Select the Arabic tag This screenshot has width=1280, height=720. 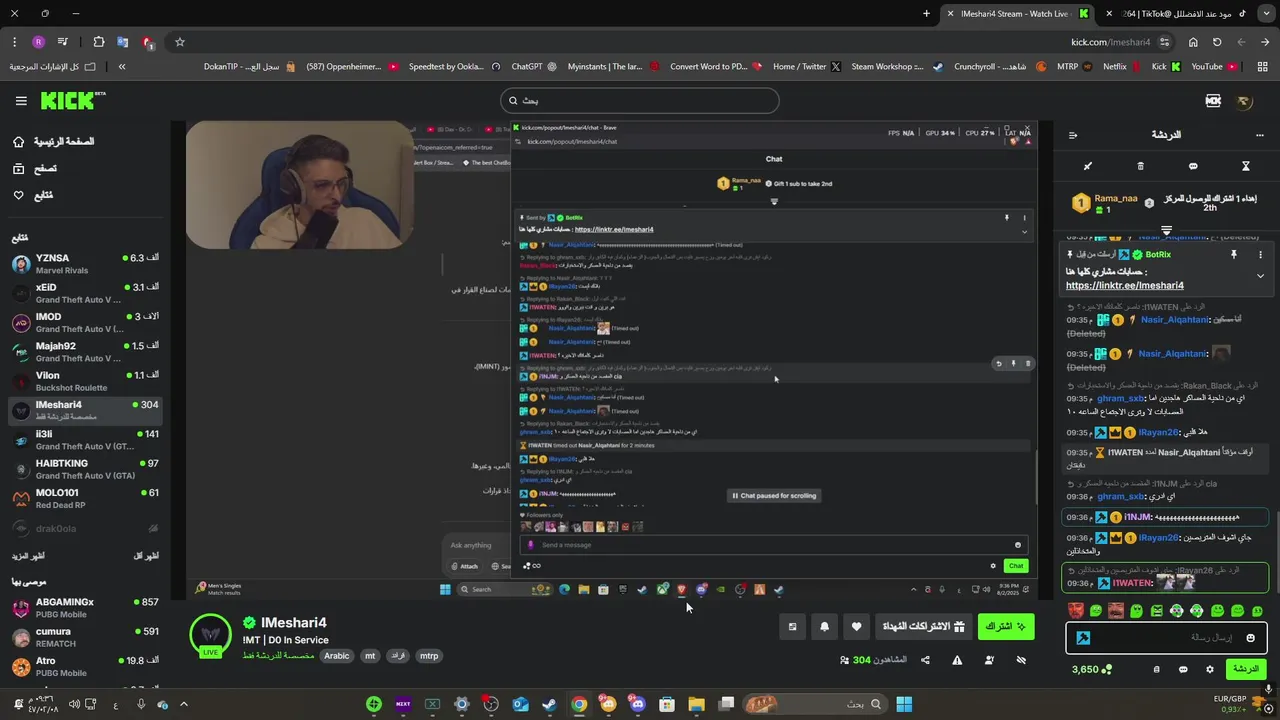click(337, 656)
